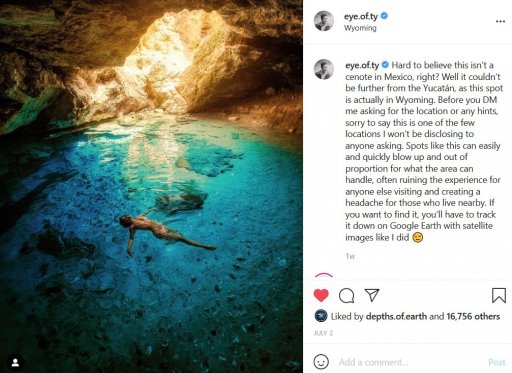
Task: Open post options three-dots menu
Action: 500,21
